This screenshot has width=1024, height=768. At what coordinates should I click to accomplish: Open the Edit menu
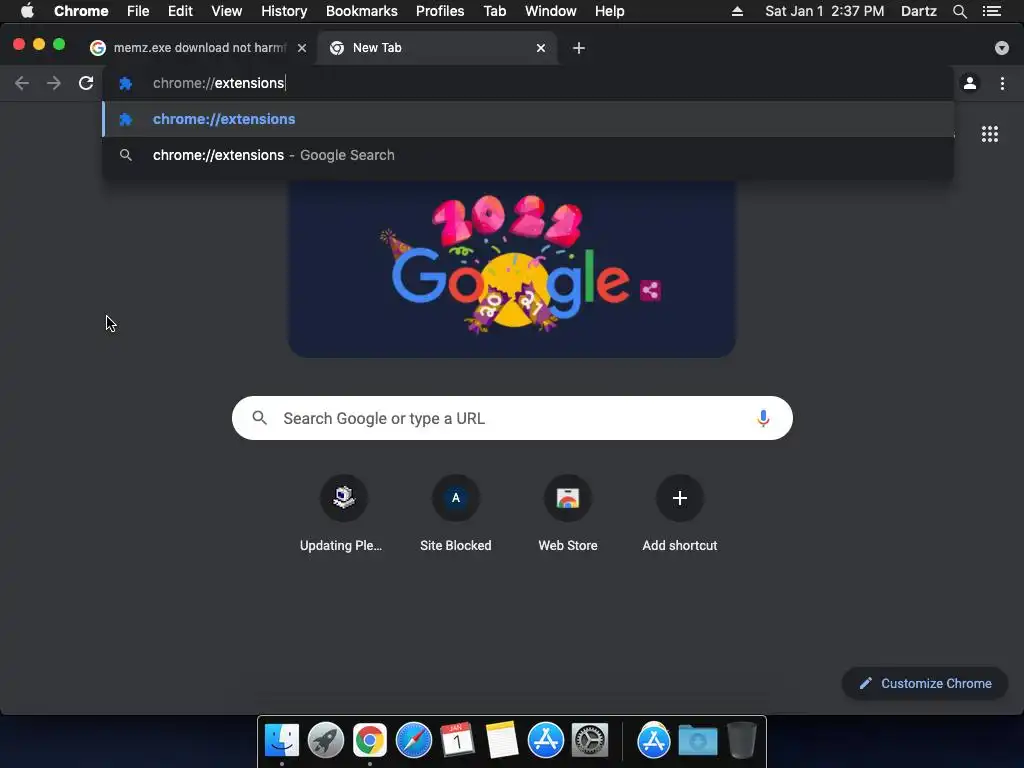pyautogui.click(x=180, y=11)
